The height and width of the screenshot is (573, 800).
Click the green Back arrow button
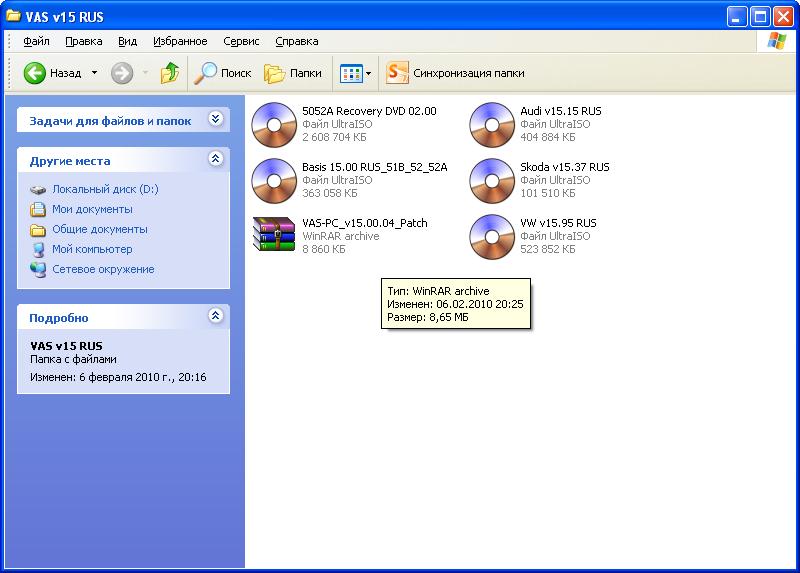[x=36, y=73]
